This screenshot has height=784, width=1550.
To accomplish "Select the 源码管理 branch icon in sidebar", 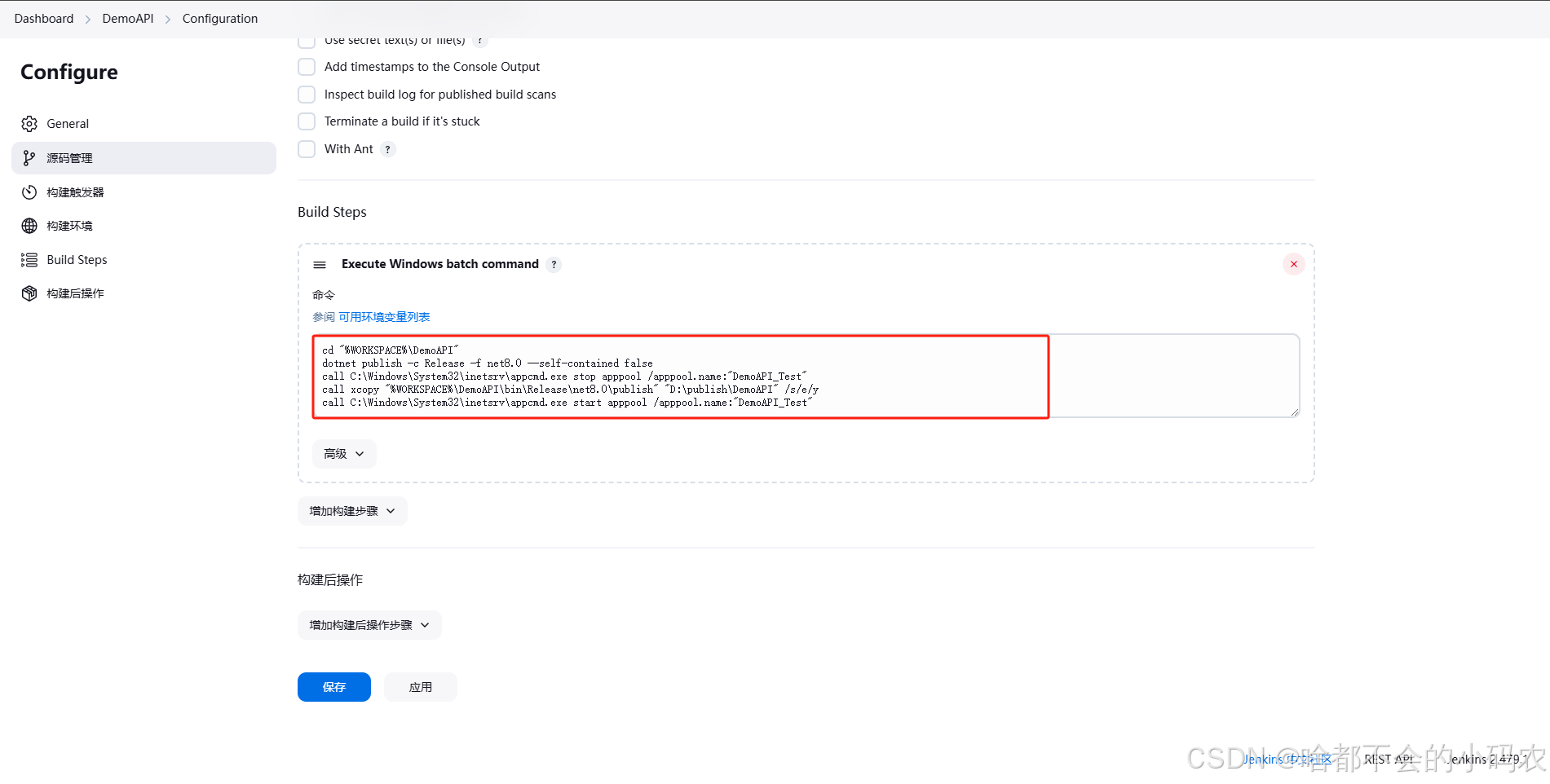I will pyautogui.click(x=29, y=157).
